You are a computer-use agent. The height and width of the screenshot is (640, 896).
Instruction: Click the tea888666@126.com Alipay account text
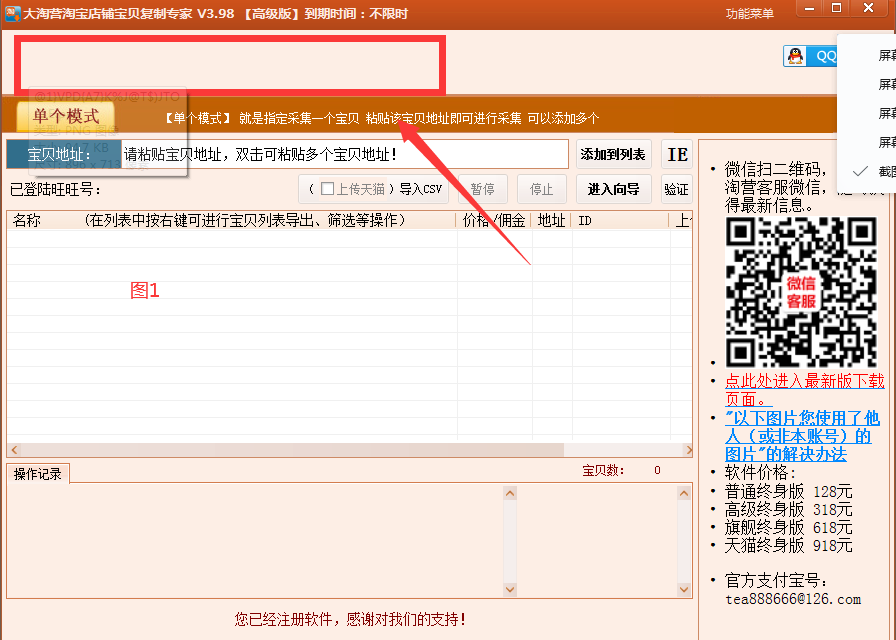click(793, 599)
